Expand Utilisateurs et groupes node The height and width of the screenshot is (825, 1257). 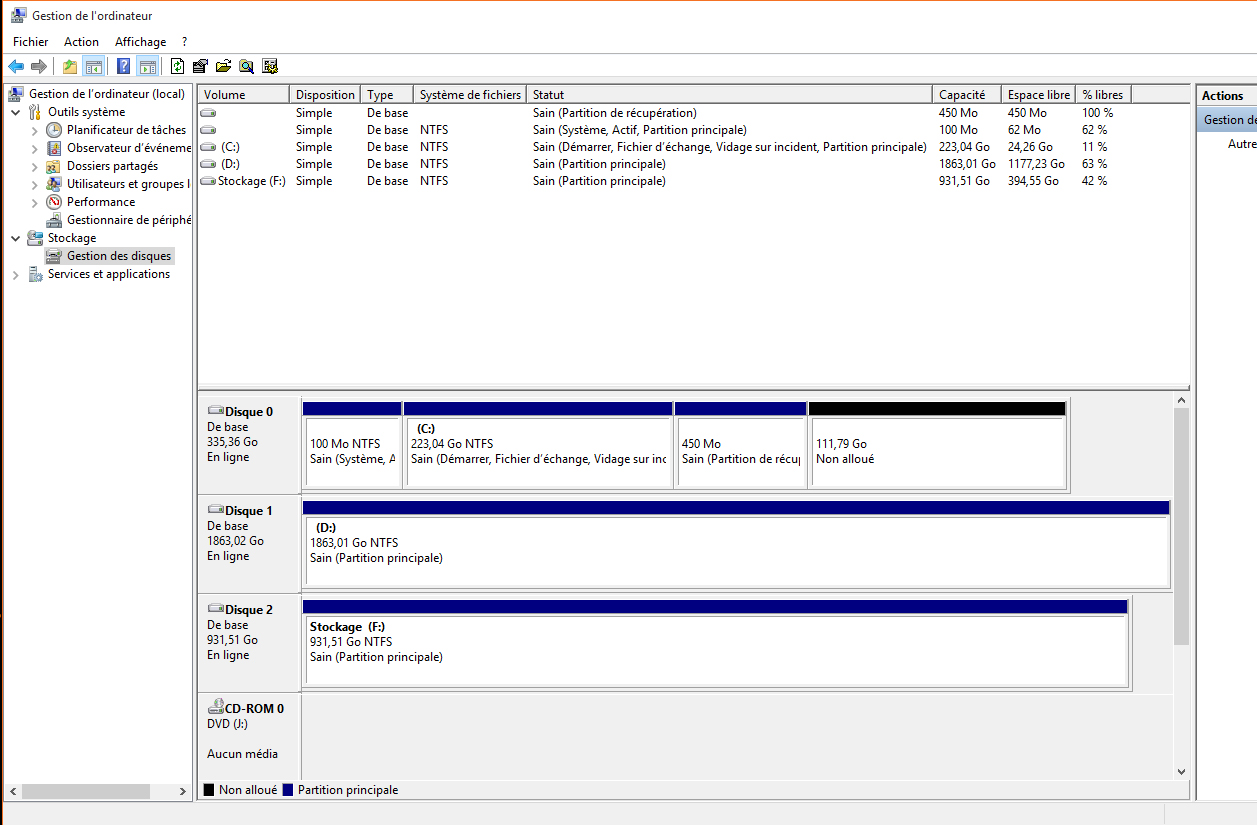point(35,184)
